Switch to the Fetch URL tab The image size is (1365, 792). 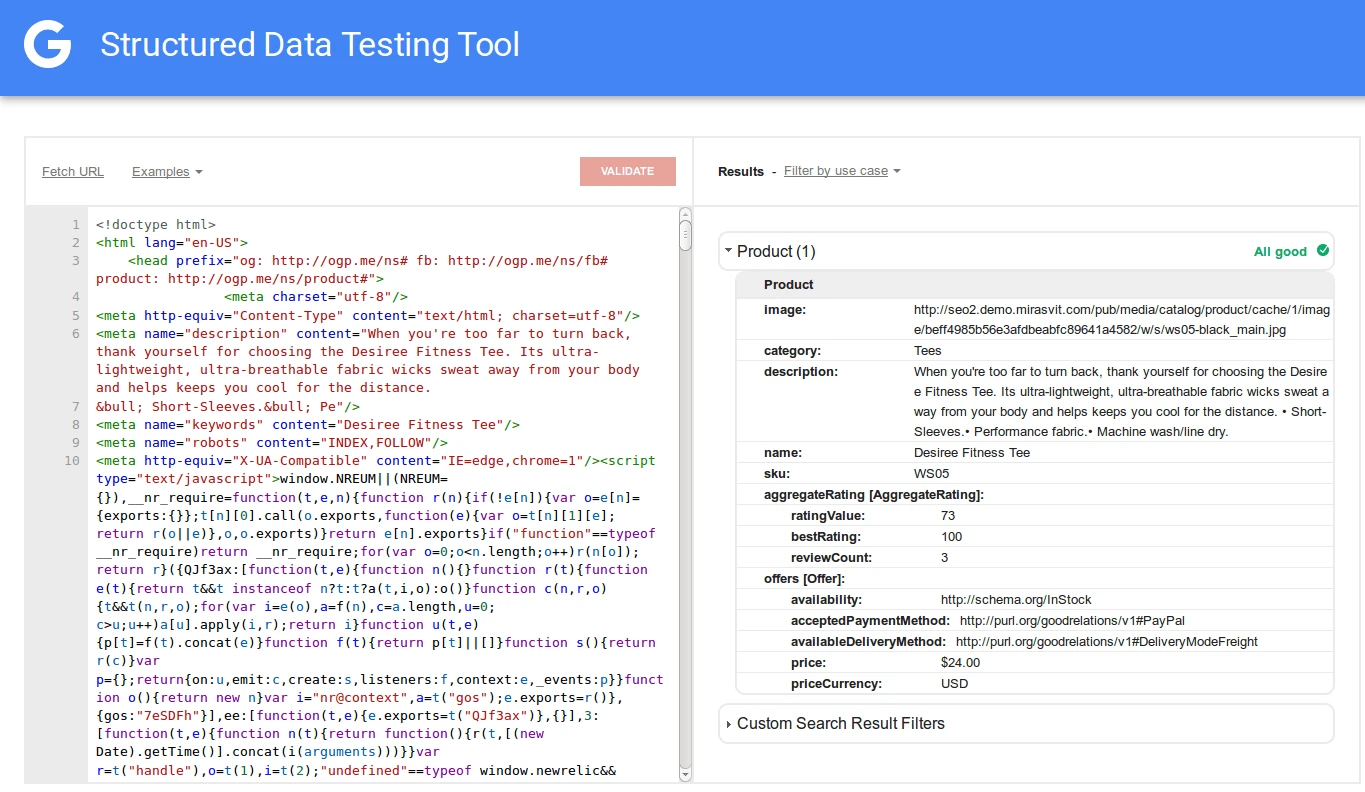point(72,171)
